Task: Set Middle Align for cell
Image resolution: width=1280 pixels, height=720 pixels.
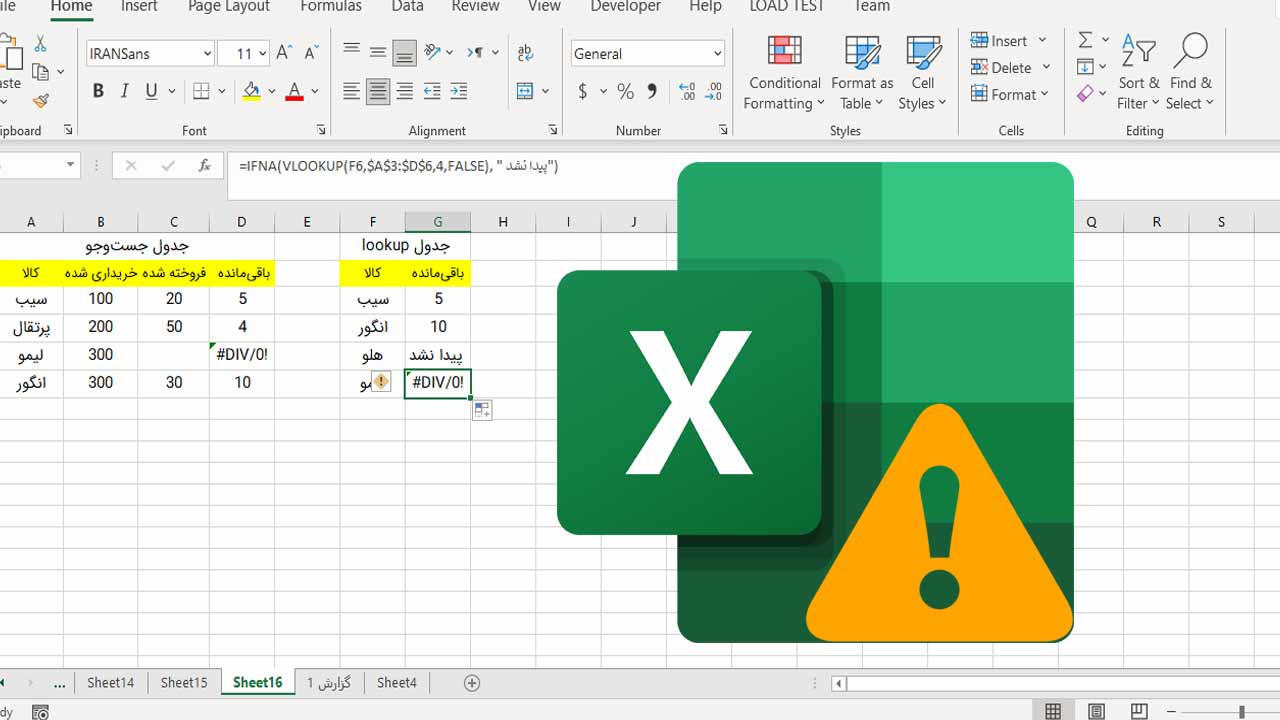Action: point(378,52)
